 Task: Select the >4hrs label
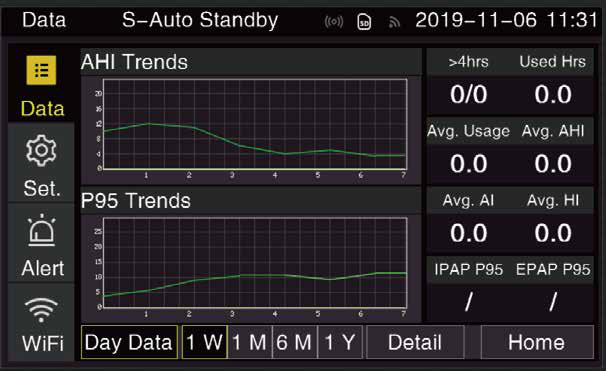click(468, 62)
